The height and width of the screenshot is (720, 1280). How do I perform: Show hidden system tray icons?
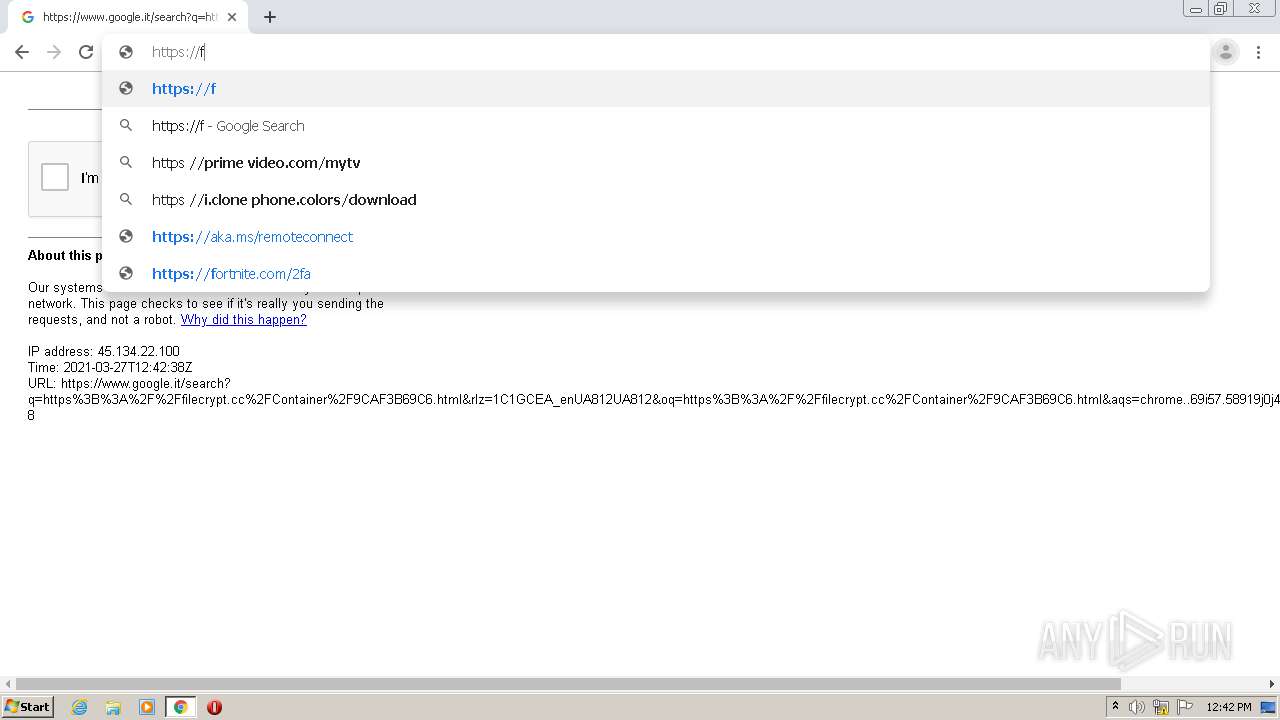(x=1115, y=707)
